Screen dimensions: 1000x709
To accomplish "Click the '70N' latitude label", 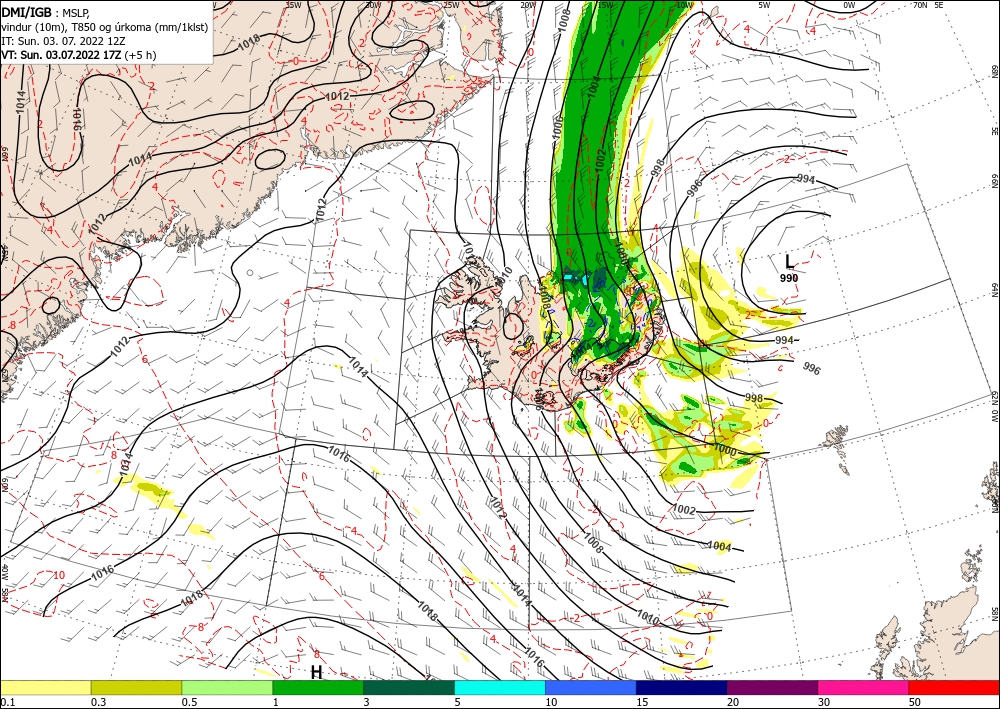I will pos(920,5).
